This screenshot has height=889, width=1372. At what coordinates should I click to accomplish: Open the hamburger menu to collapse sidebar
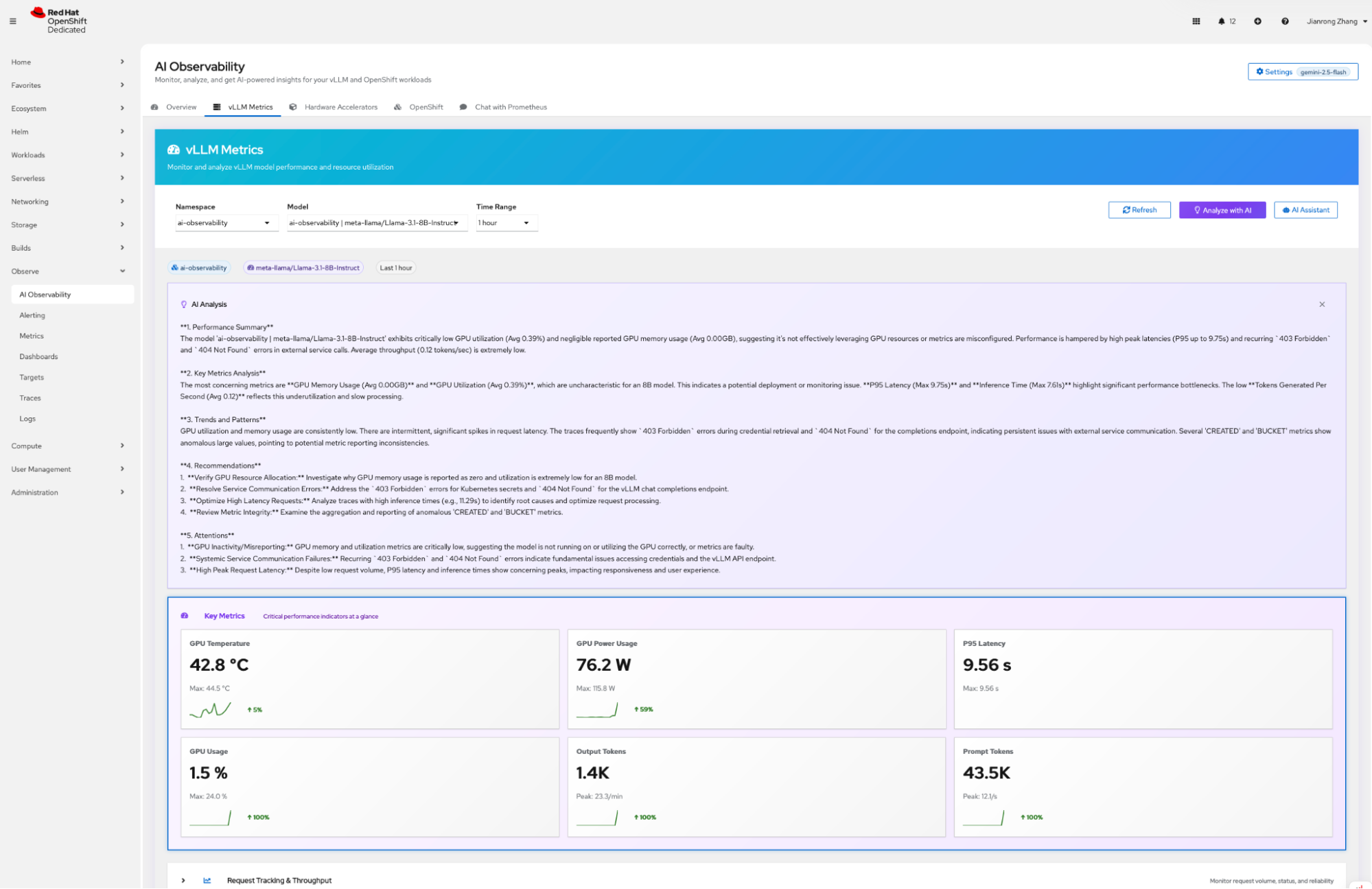pyautogui.click(x=12, y=21)
